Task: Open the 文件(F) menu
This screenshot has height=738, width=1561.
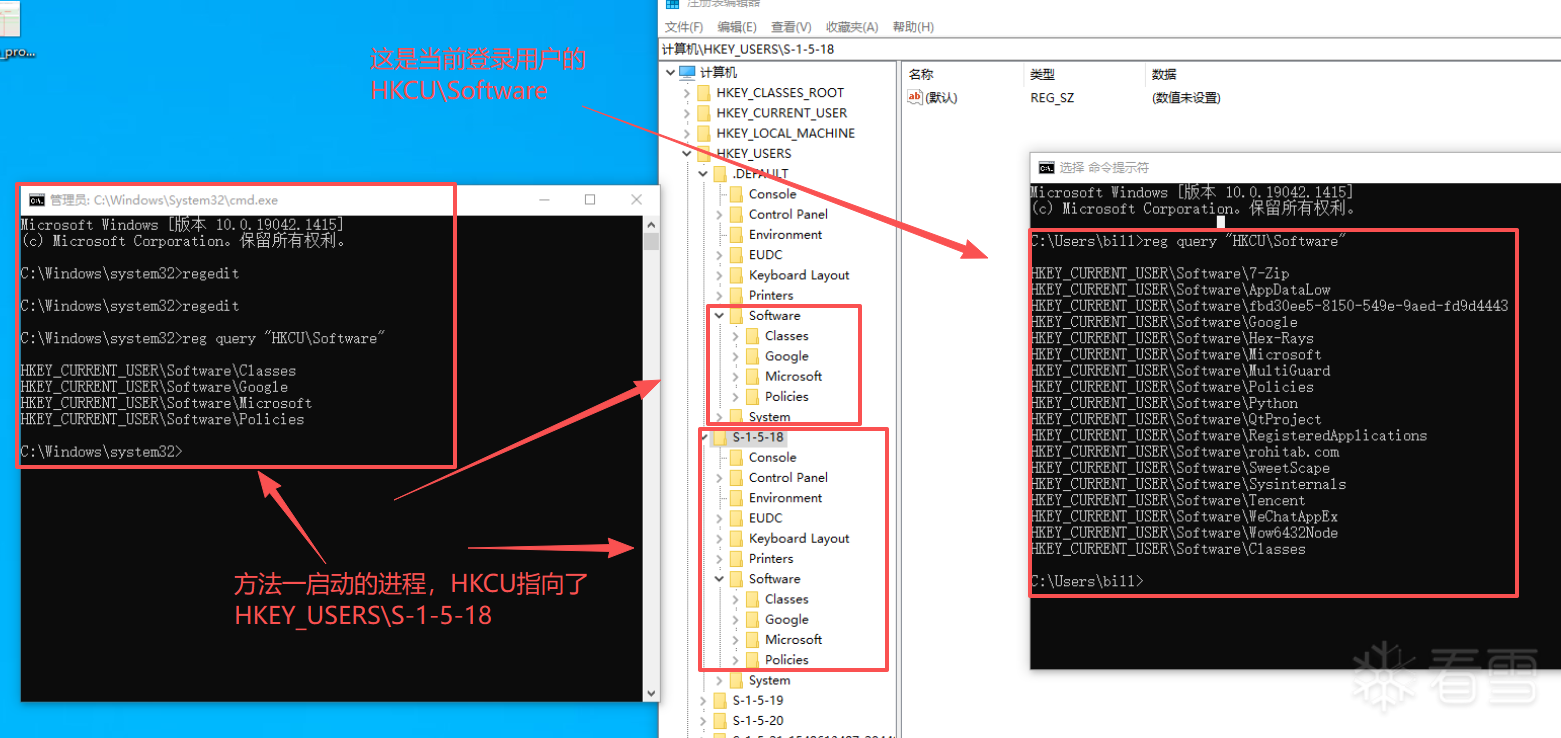Action: point(684,27)
